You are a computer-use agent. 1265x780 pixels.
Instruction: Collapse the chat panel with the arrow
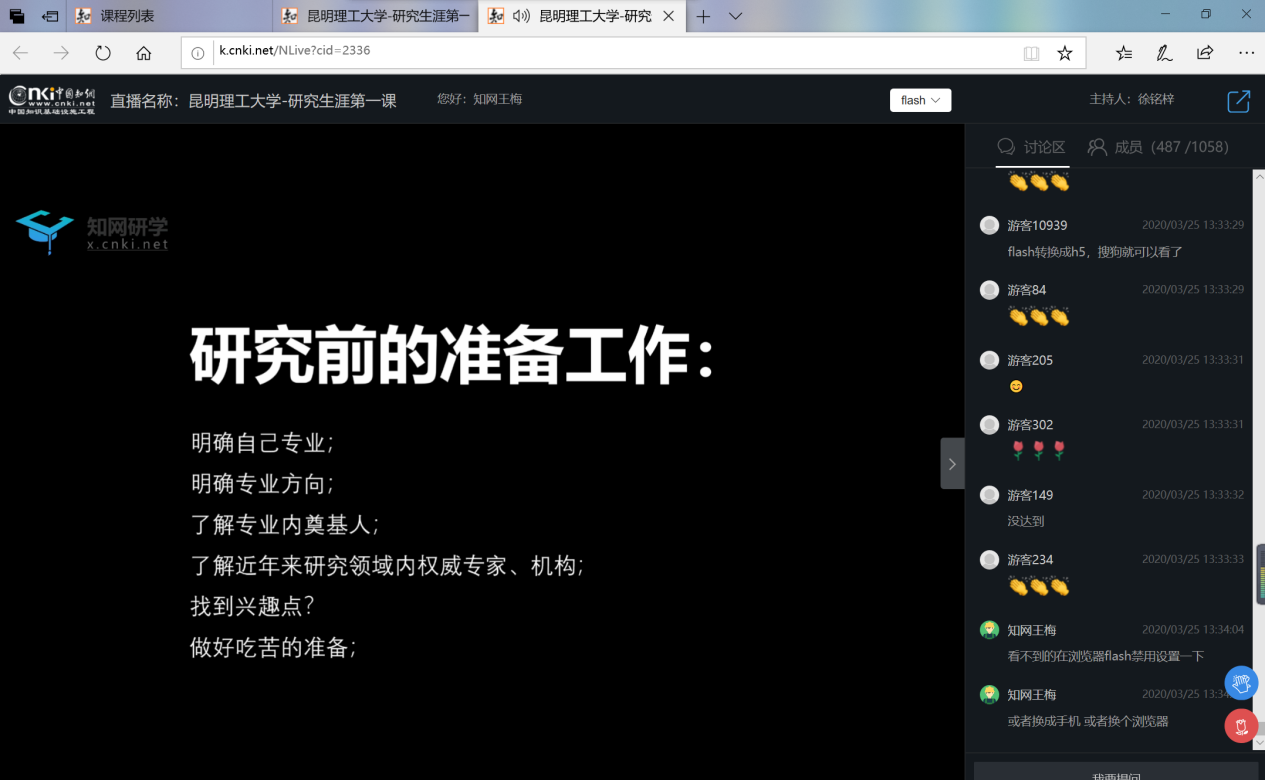coord(952,464)
